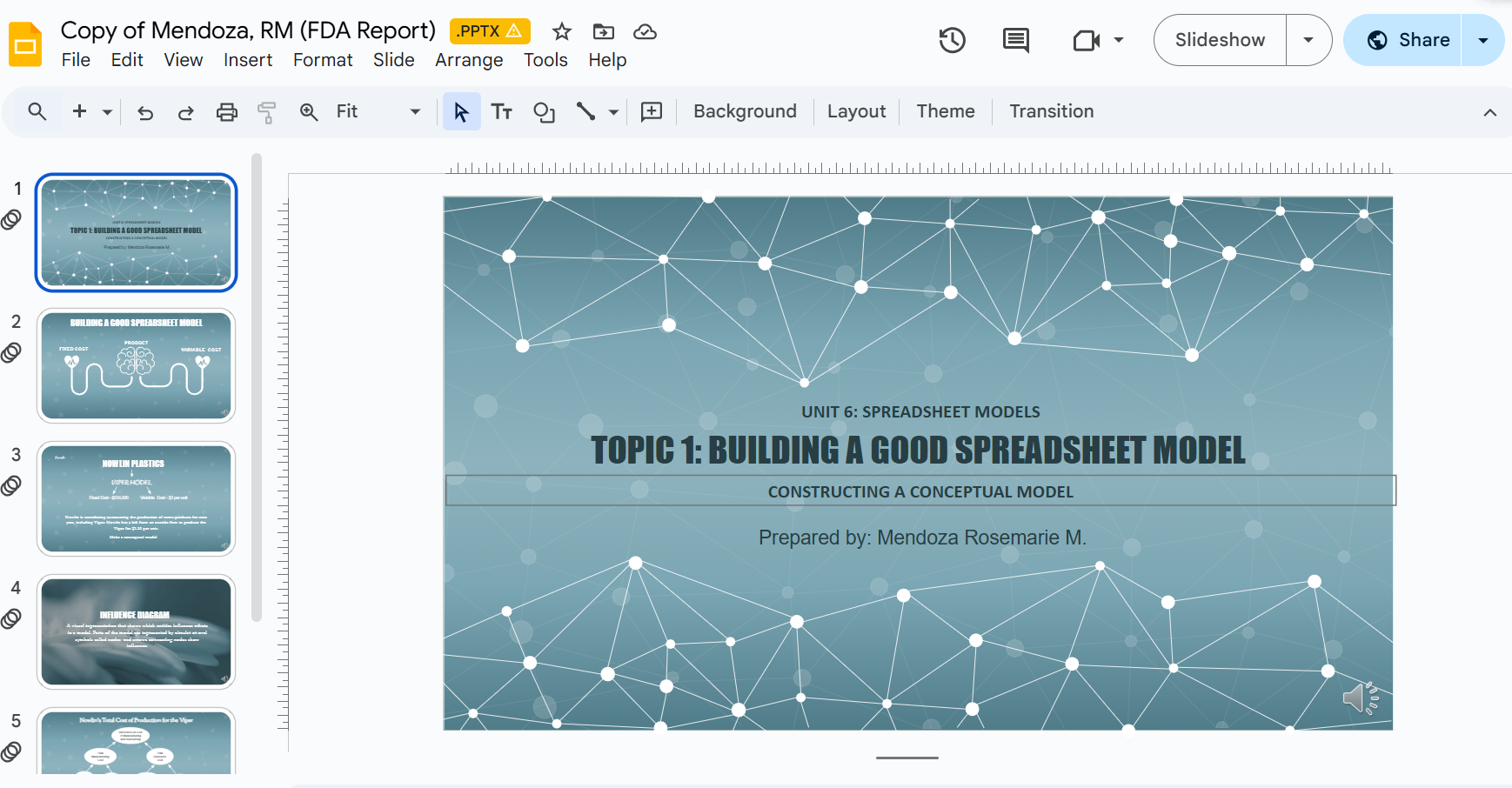Open the Tools menu
Screen dimensions: 1512x788
[x=545, y=60]
